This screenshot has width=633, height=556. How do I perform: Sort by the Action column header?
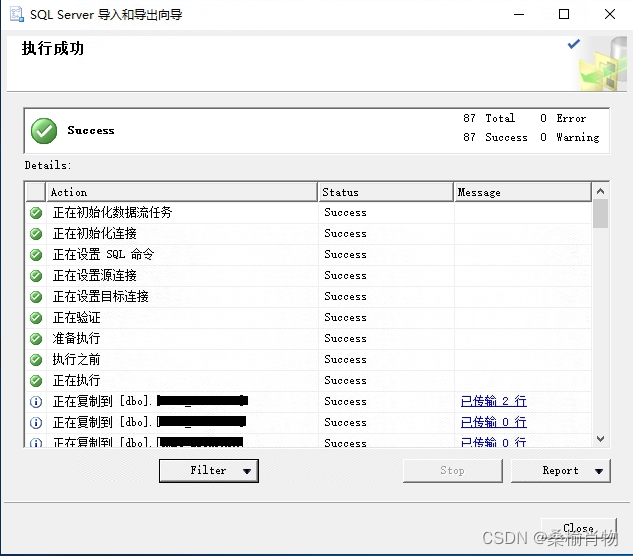182,192
